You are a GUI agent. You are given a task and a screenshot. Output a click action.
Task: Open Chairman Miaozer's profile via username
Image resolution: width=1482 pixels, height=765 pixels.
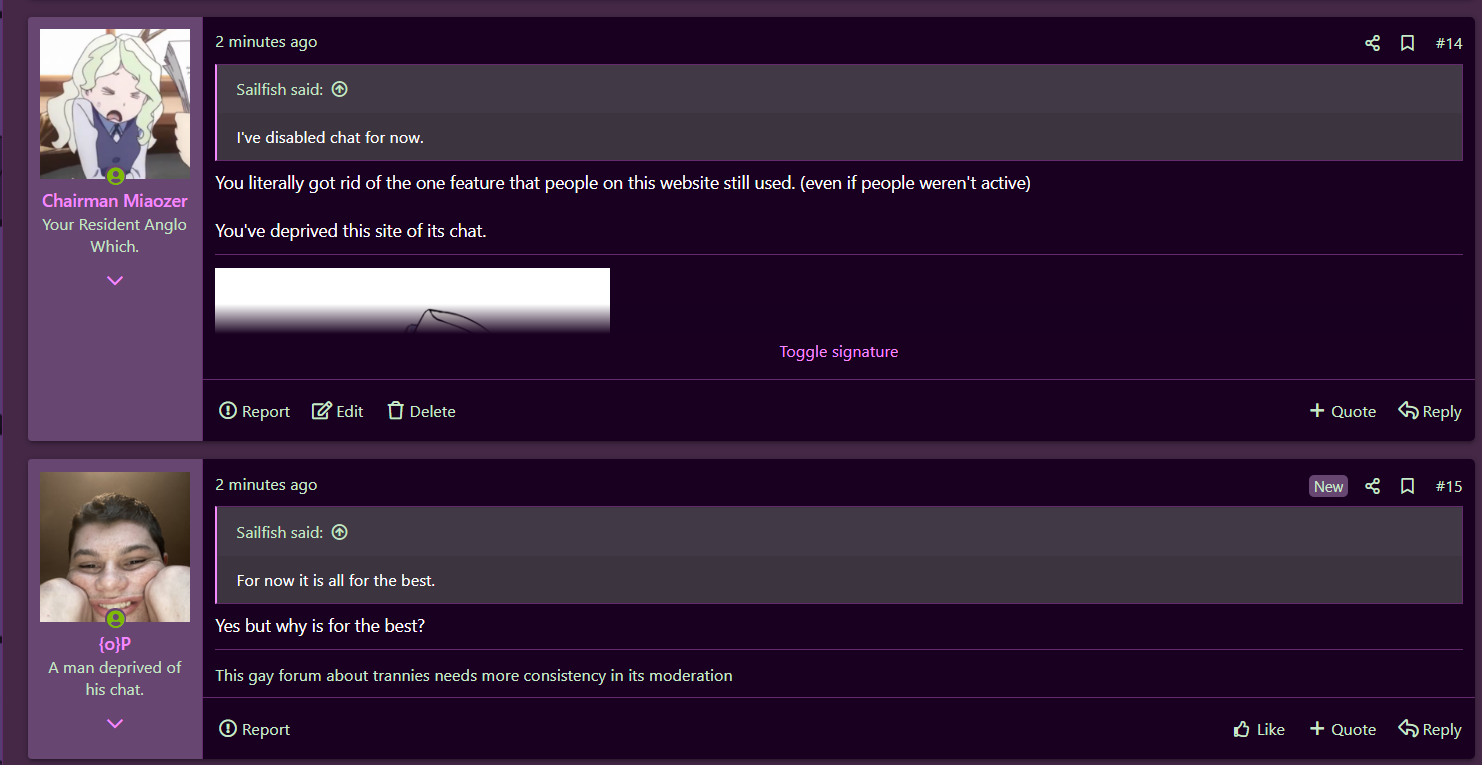point(115,201)
